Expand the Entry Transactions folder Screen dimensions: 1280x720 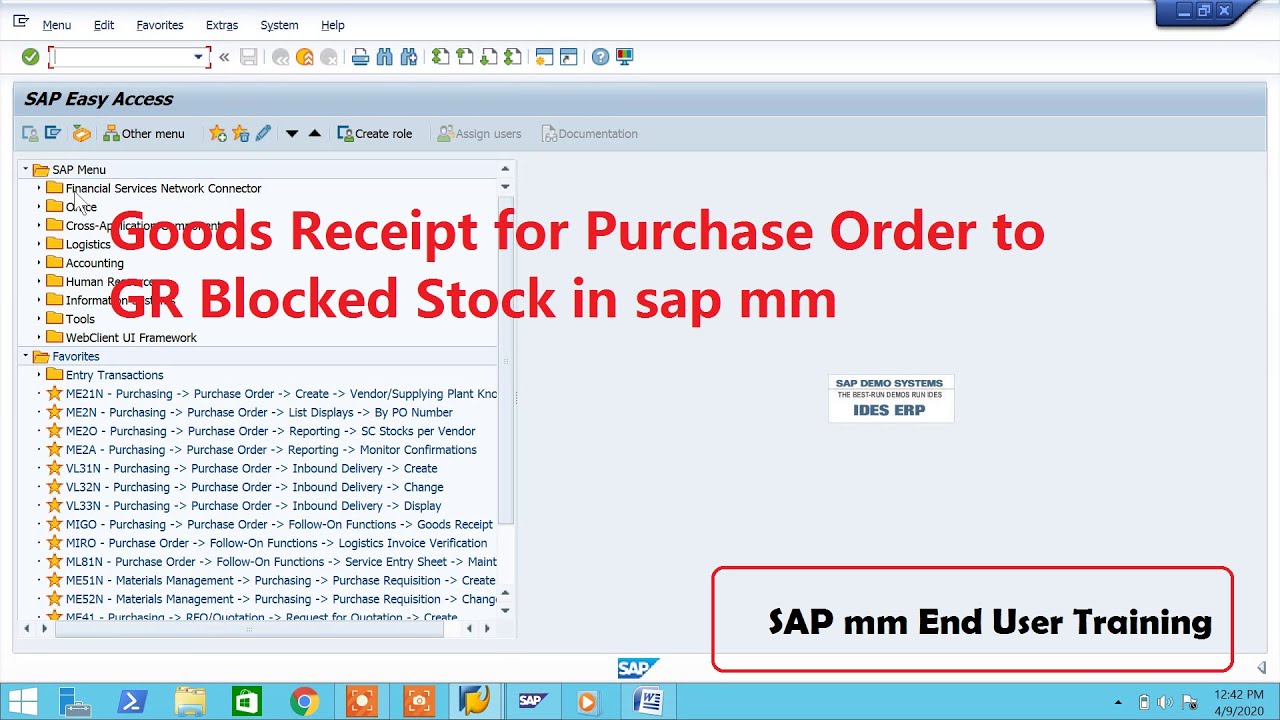(39, 375)
